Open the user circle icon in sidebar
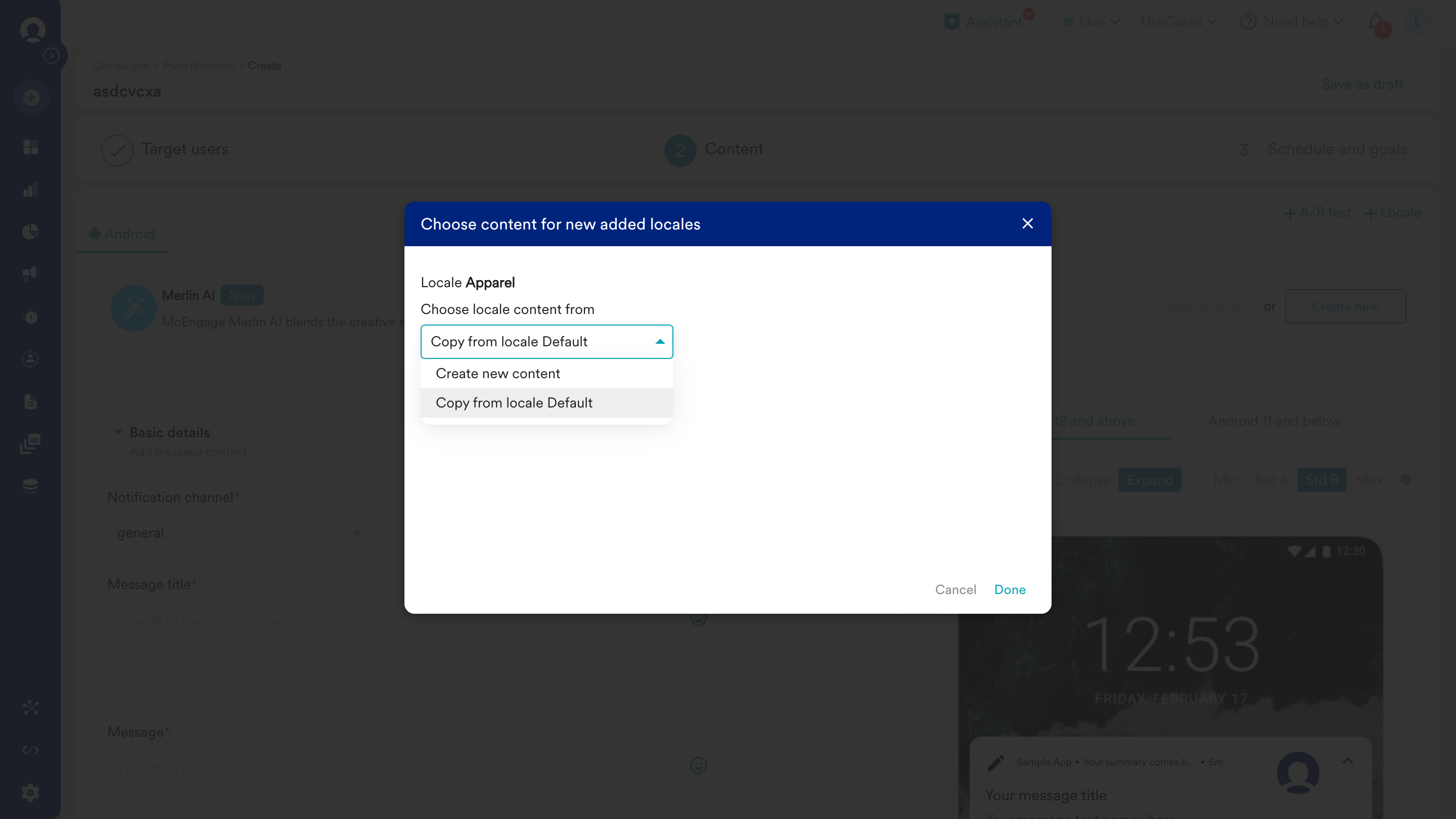This screenshot has width=1456, height=819. (x=30, y=359)
